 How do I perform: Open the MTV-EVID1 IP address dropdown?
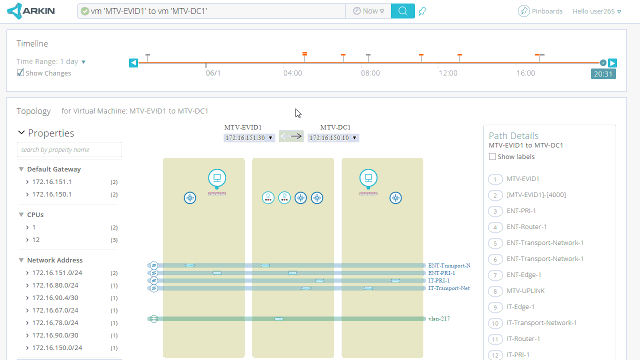coord(249,138)
